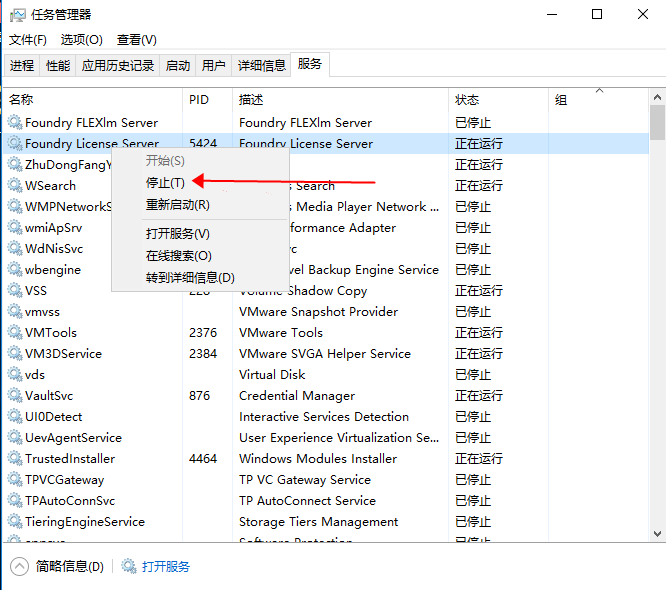Select TP AutoConnect Service description
This screenshot has width=666, height=590.
point(307,501)
